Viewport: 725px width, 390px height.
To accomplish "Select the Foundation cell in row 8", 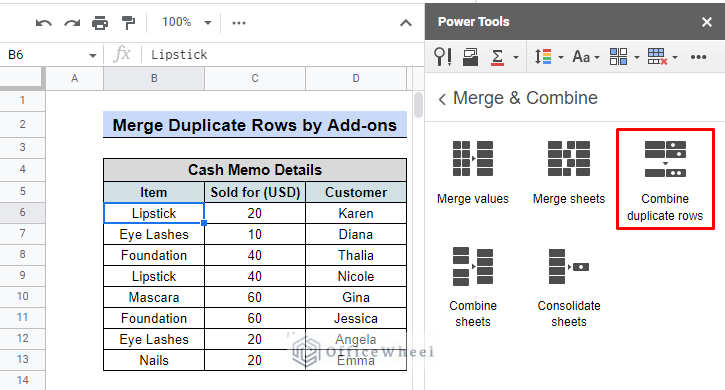I will point(154,255).
